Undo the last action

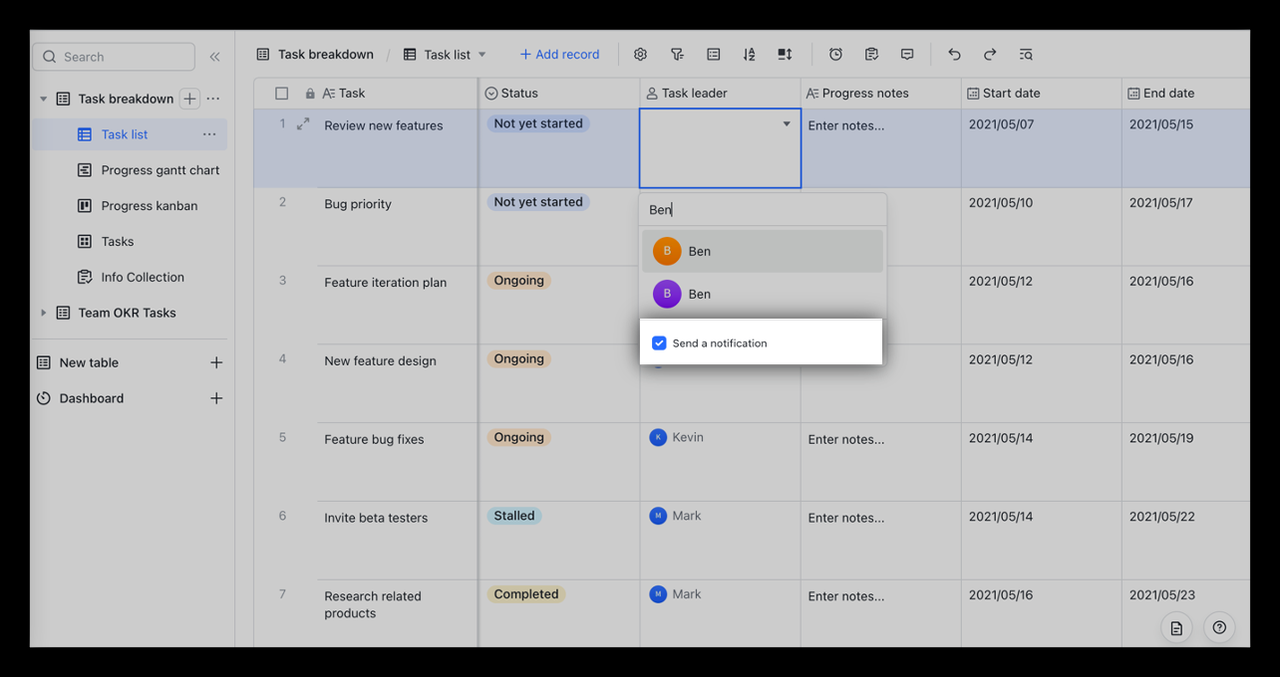(x=954, y=55)
